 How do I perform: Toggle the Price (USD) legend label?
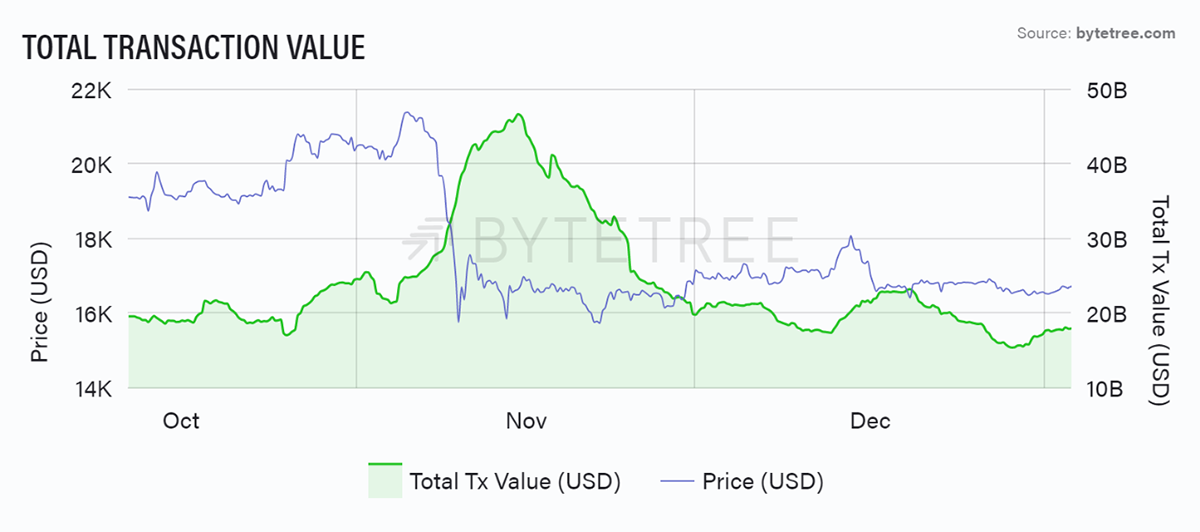[762, 482]
